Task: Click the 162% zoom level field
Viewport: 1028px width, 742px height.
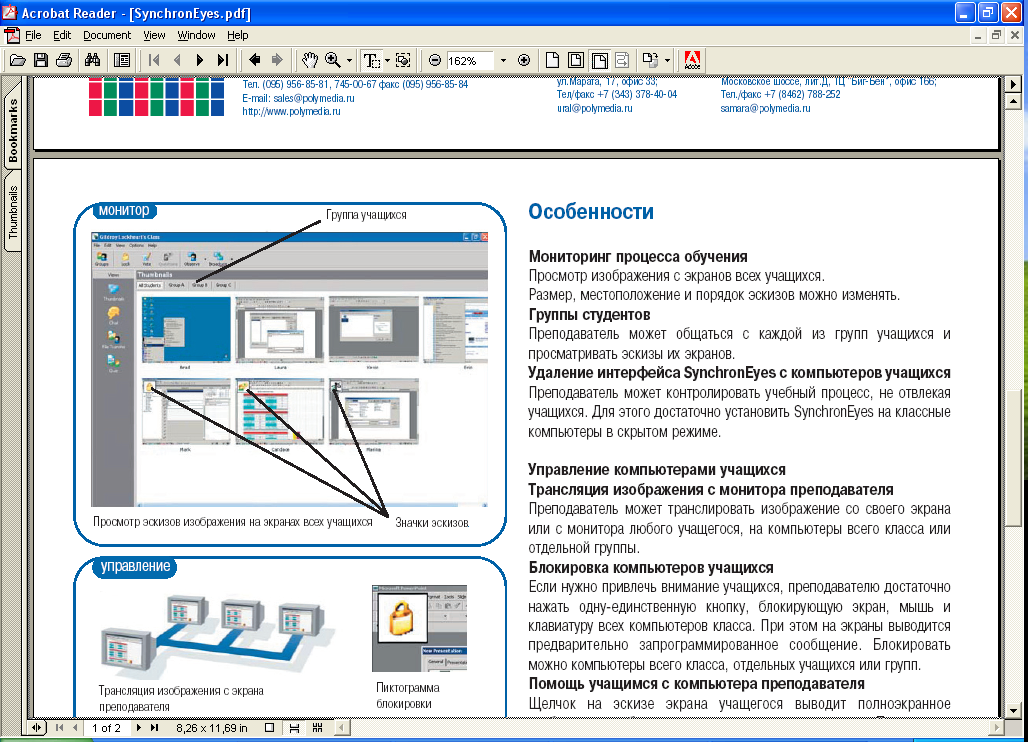Action: [470, 61]
